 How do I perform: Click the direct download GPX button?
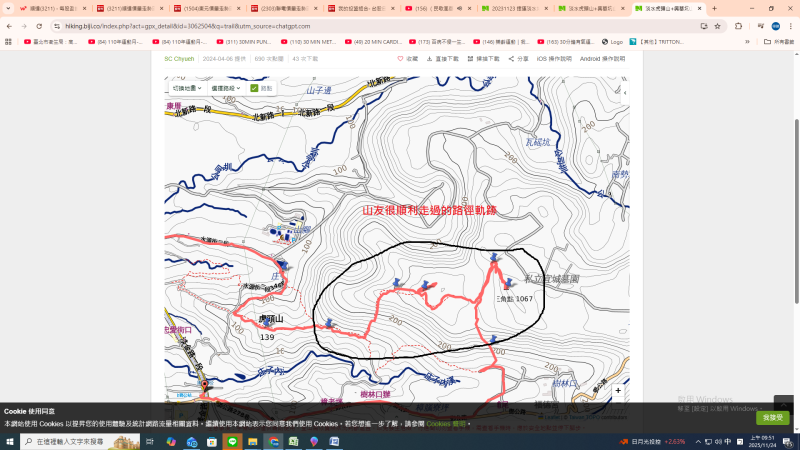click(442, 59)
